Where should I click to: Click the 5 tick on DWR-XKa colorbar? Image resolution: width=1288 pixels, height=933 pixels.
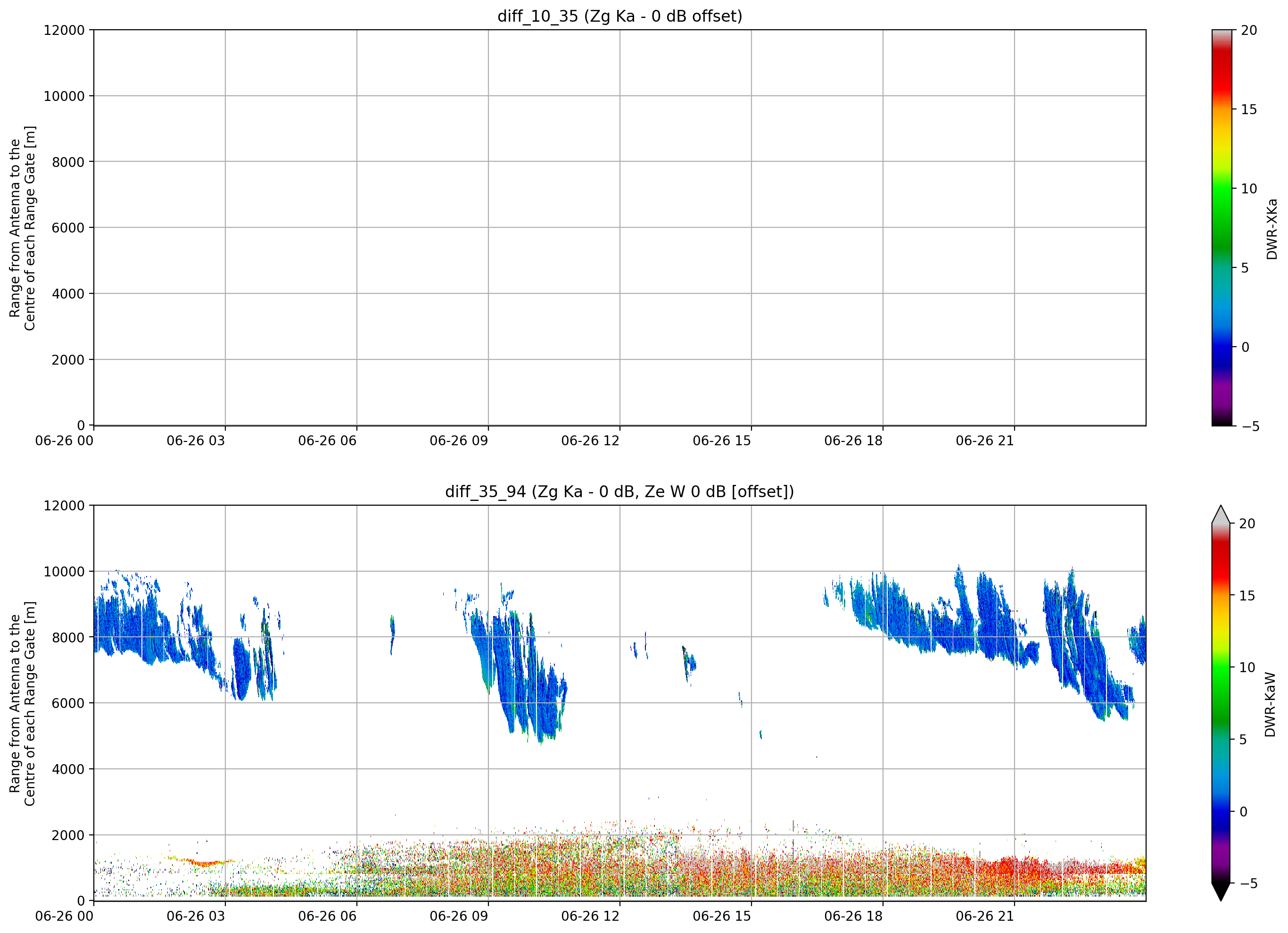click(1245, 267)
